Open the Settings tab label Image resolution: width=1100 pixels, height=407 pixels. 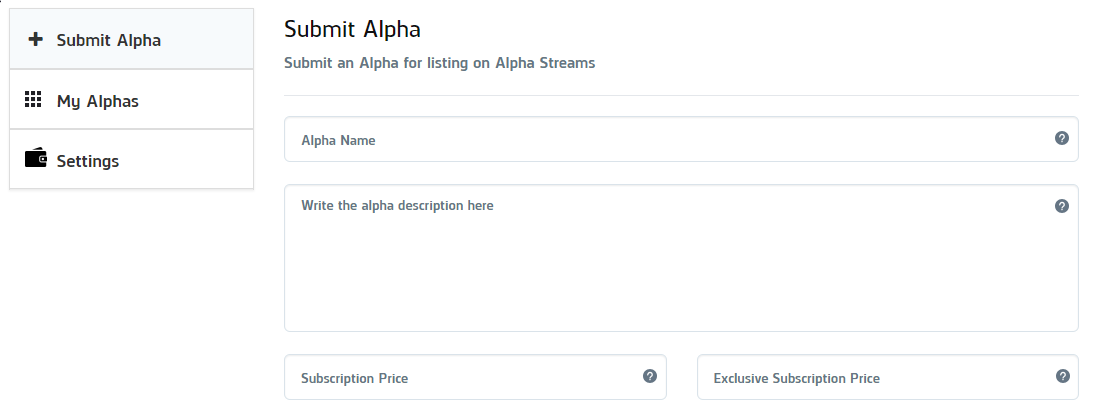(x=88, y=161)
